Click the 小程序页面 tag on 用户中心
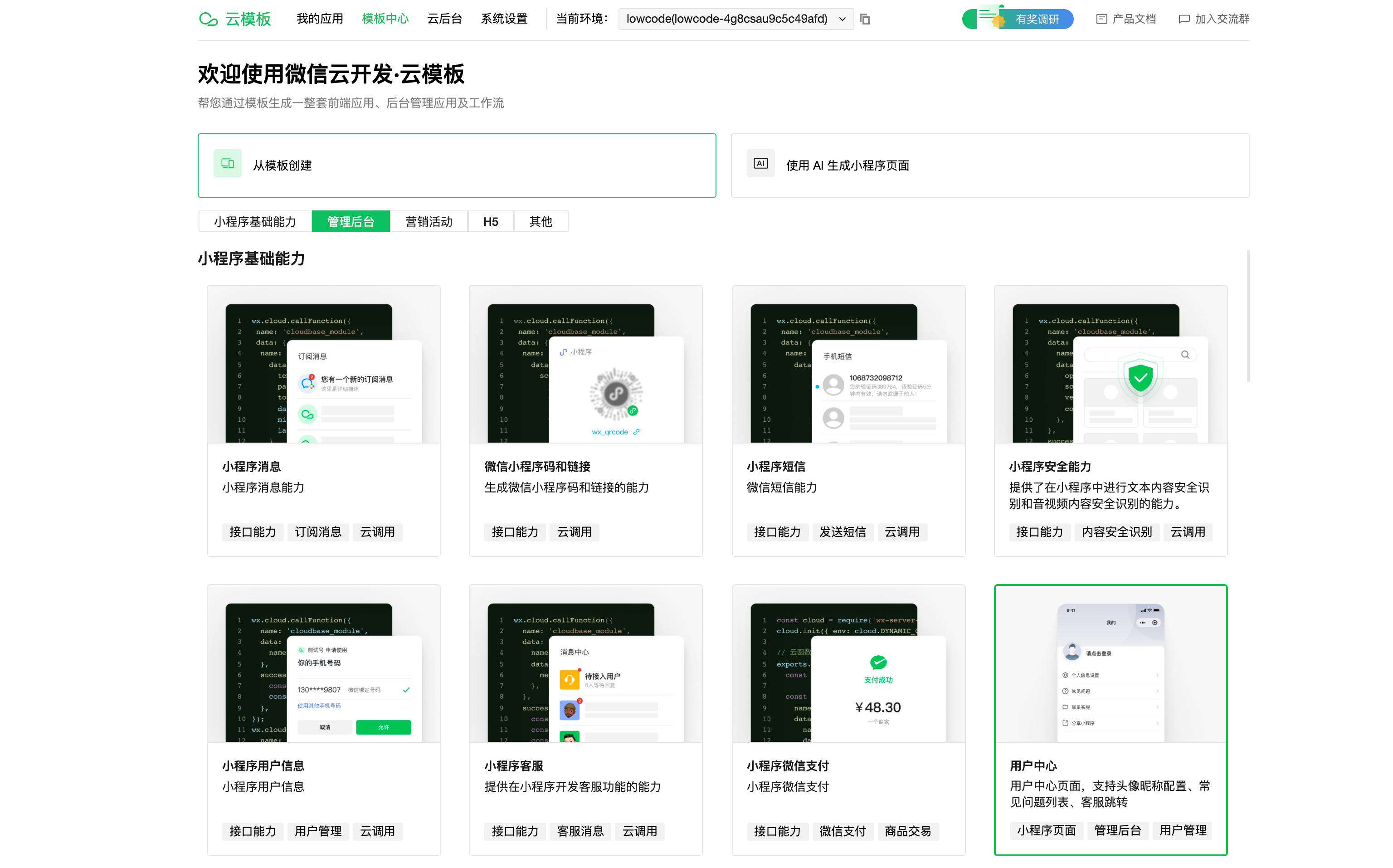1393x868 pixels. coord(1046,830)
